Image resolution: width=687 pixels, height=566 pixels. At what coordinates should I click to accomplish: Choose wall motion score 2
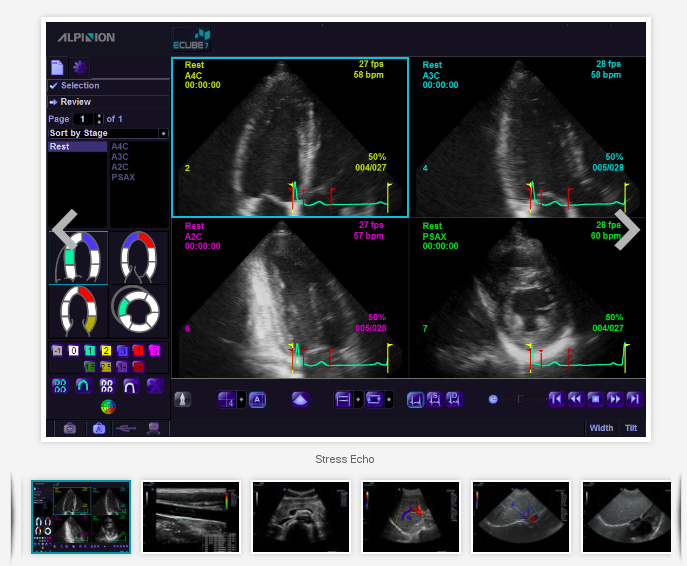(x=106, y=350)
